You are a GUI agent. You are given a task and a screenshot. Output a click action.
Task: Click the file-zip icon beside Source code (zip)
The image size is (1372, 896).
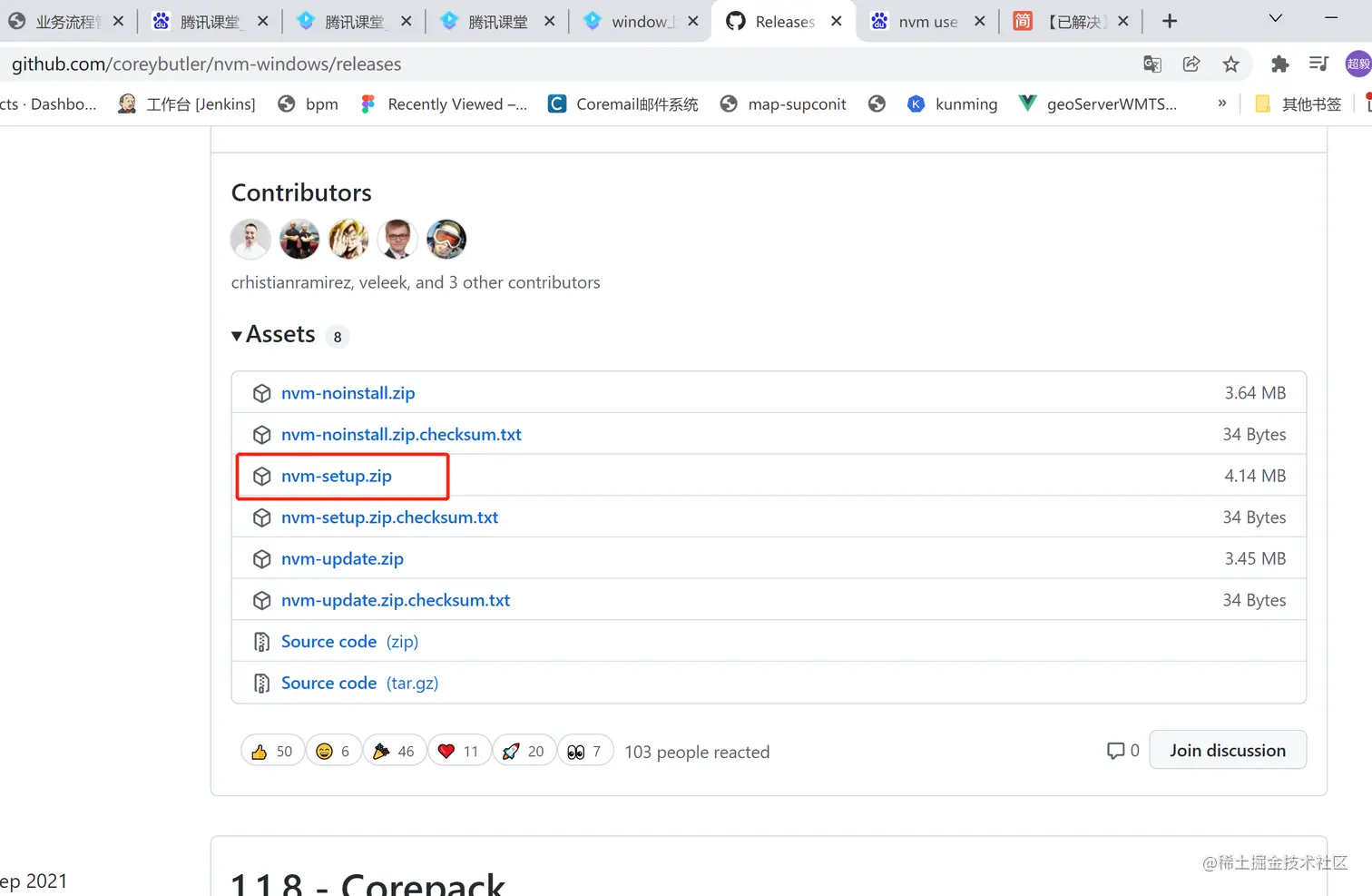pyautogui.click(x=262, y=642)
